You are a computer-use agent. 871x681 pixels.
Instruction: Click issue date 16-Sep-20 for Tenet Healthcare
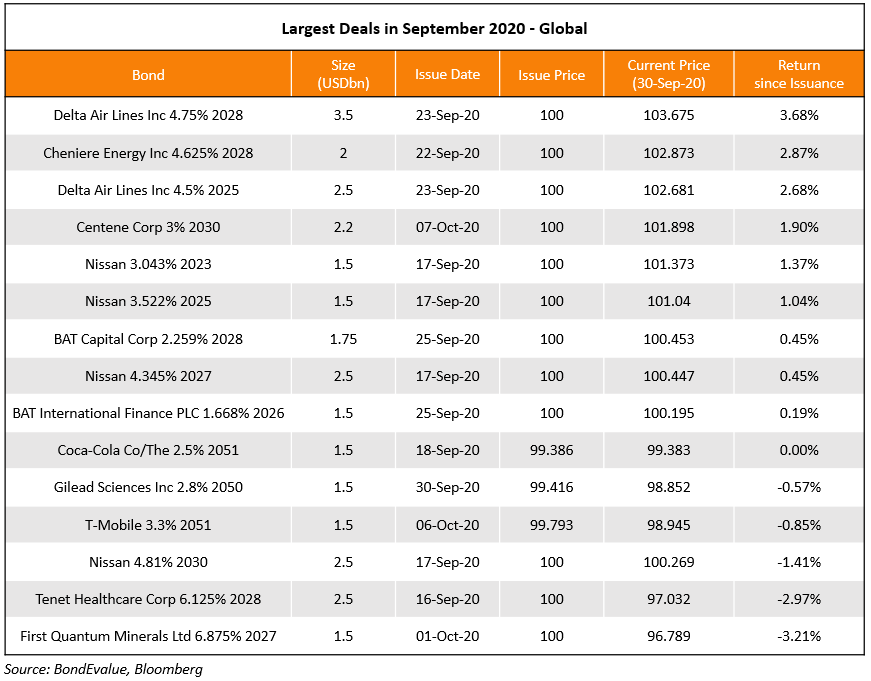click(x=447, y=599)
